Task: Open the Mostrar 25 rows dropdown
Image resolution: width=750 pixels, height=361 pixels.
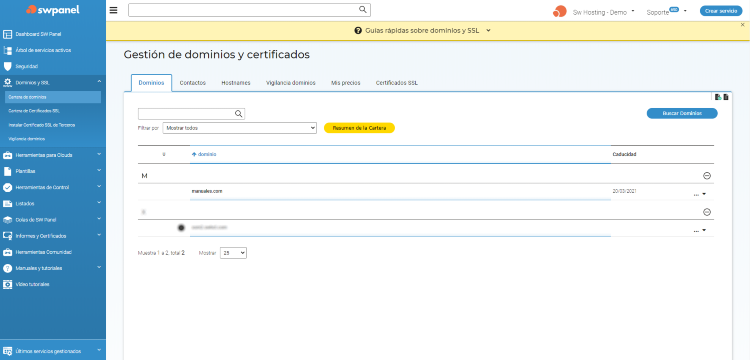Action: point(233,253)
